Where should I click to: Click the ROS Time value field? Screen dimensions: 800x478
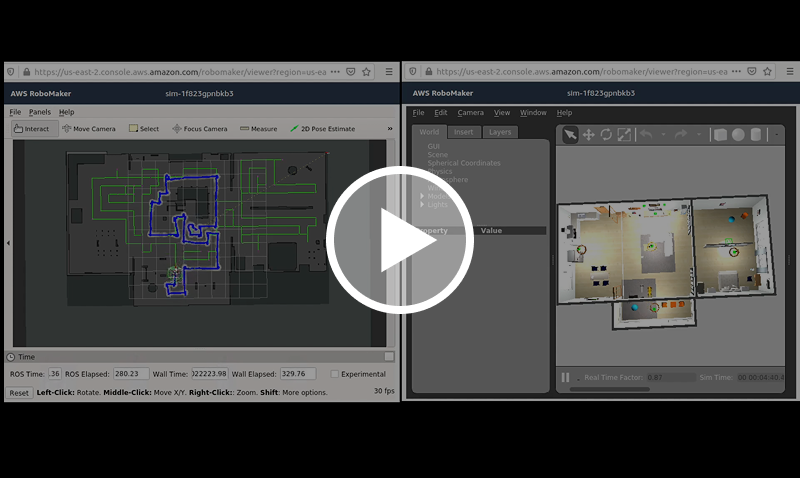coord(55,374)
